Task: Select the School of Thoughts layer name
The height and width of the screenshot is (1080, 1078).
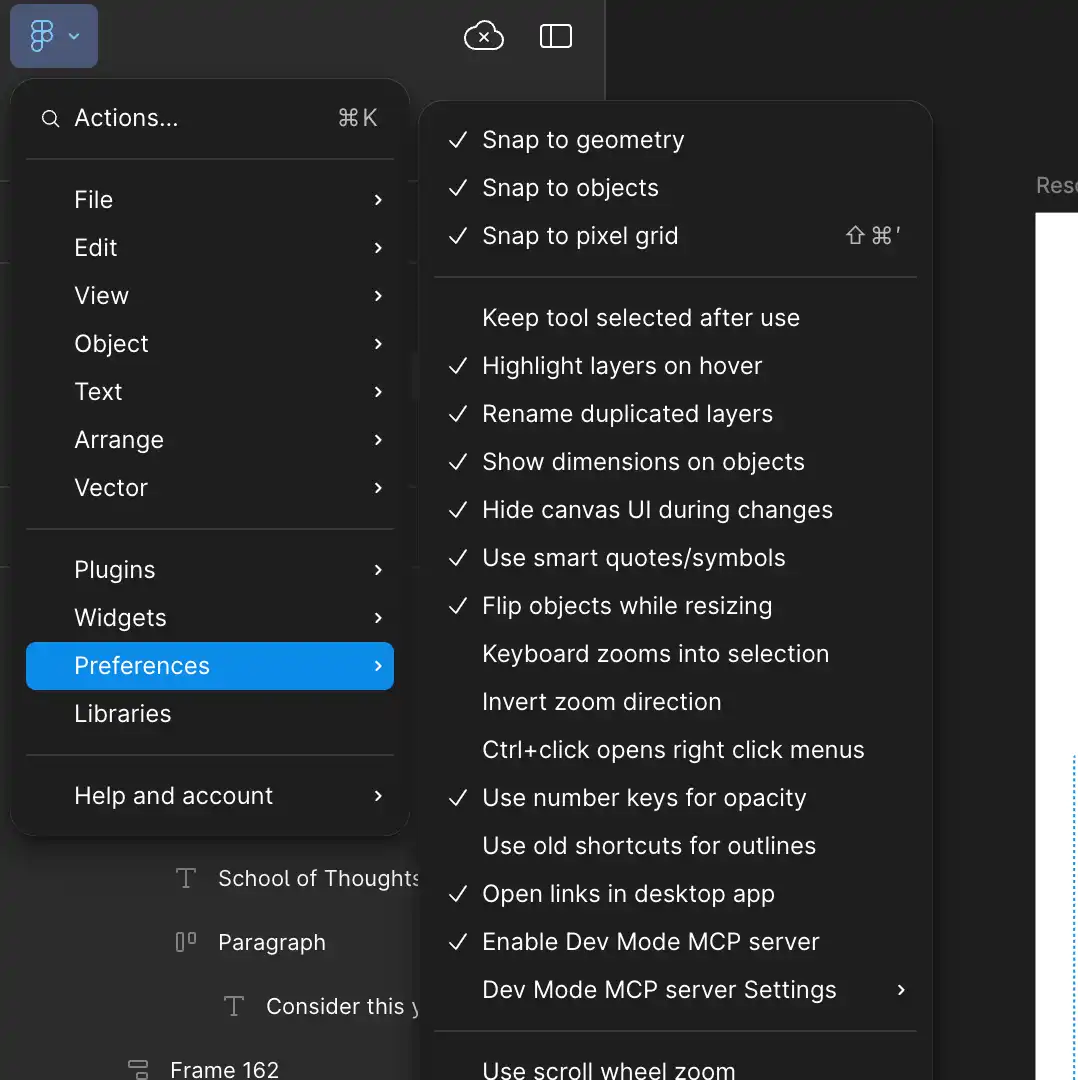Action: point(318,878)
